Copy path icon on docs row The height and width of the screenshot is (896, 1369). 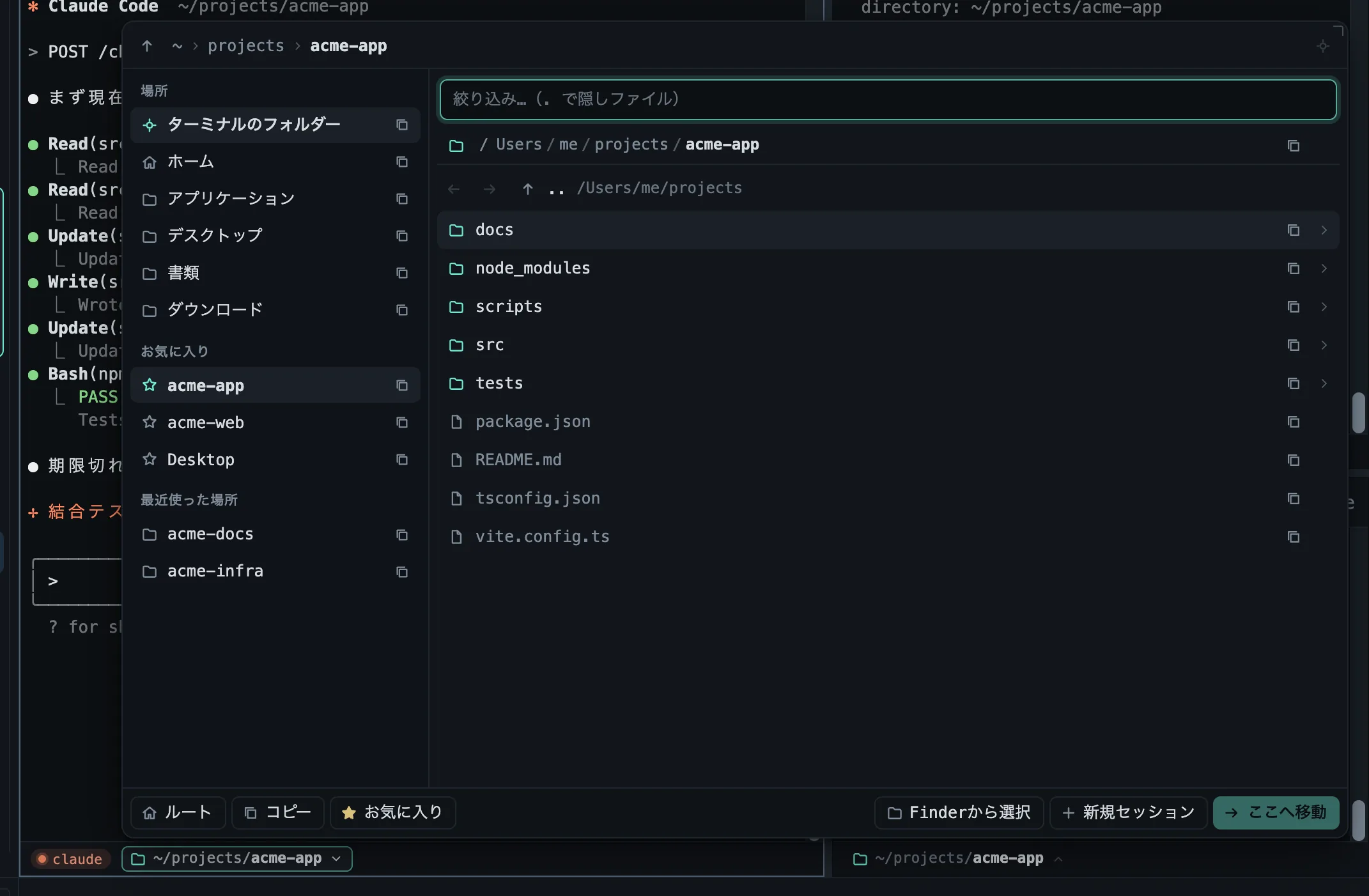(x=1293, y=230)
